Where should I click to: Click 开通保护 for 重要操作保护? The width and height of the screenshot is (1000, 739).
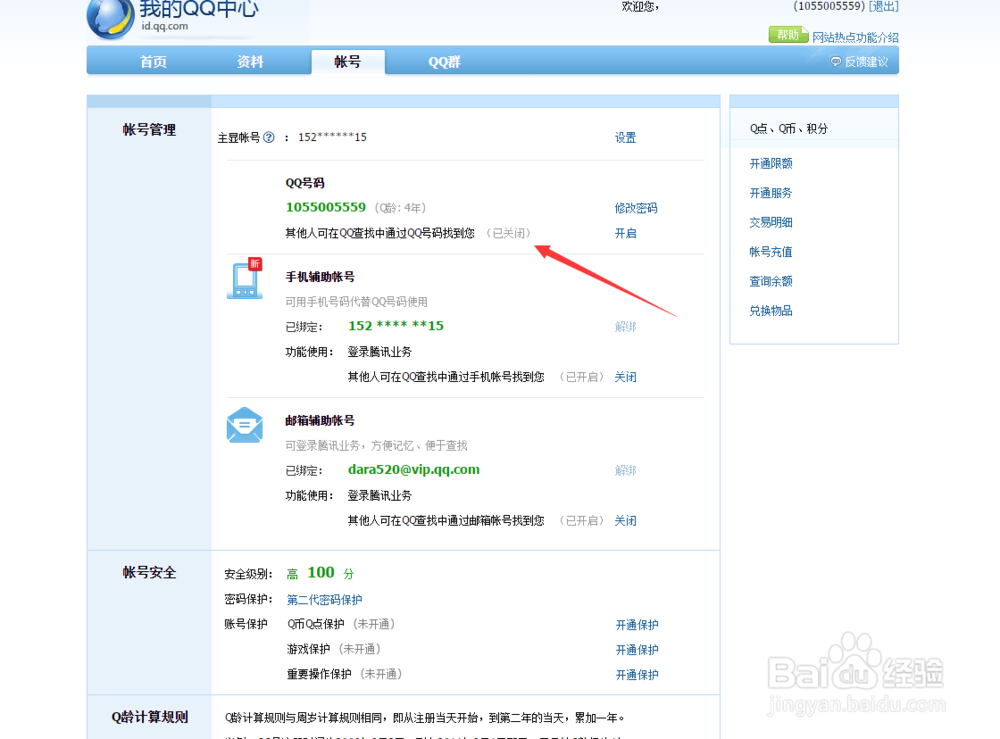(636, 675)
